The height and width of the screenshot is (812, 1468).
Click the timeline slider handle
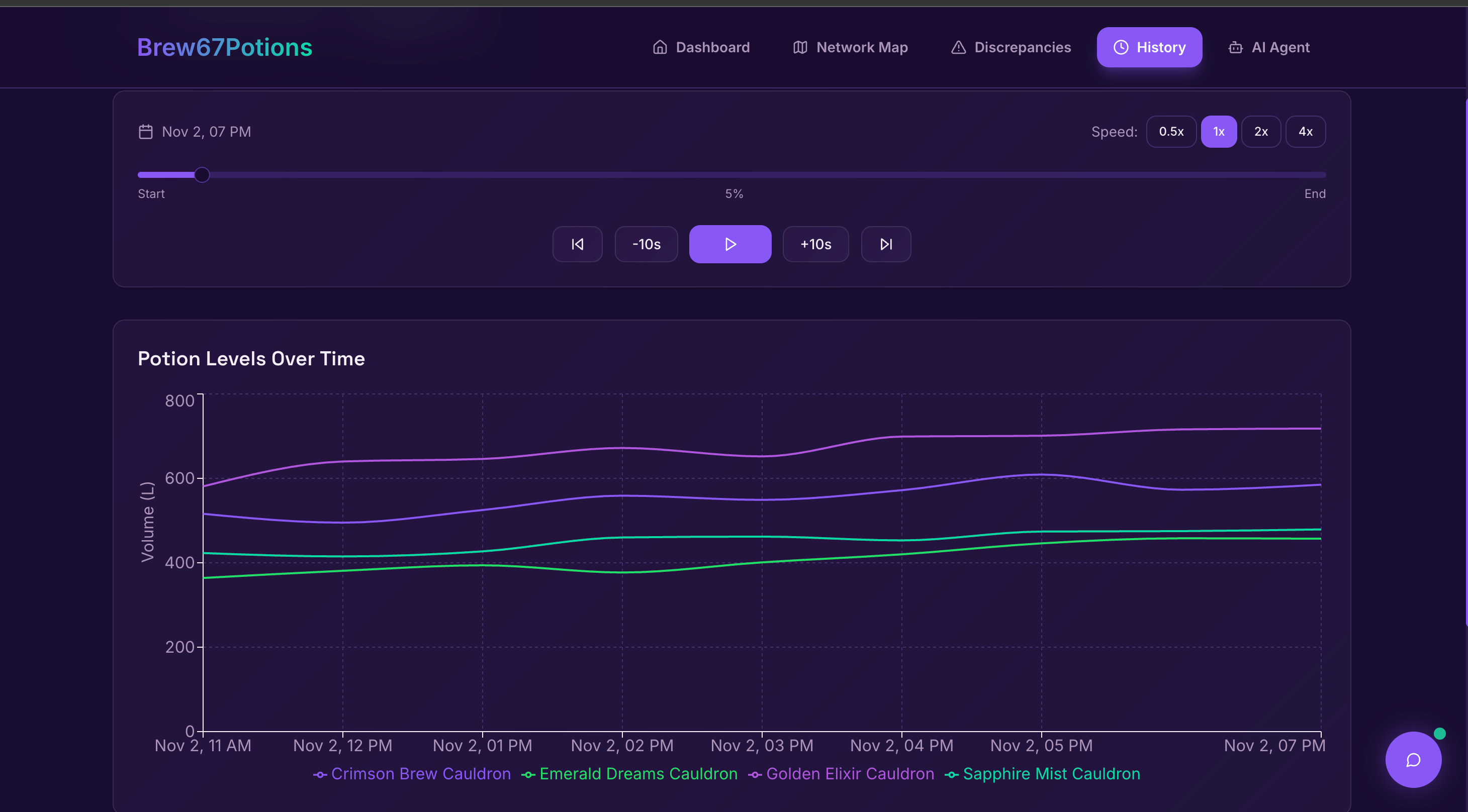pos(202,175)
